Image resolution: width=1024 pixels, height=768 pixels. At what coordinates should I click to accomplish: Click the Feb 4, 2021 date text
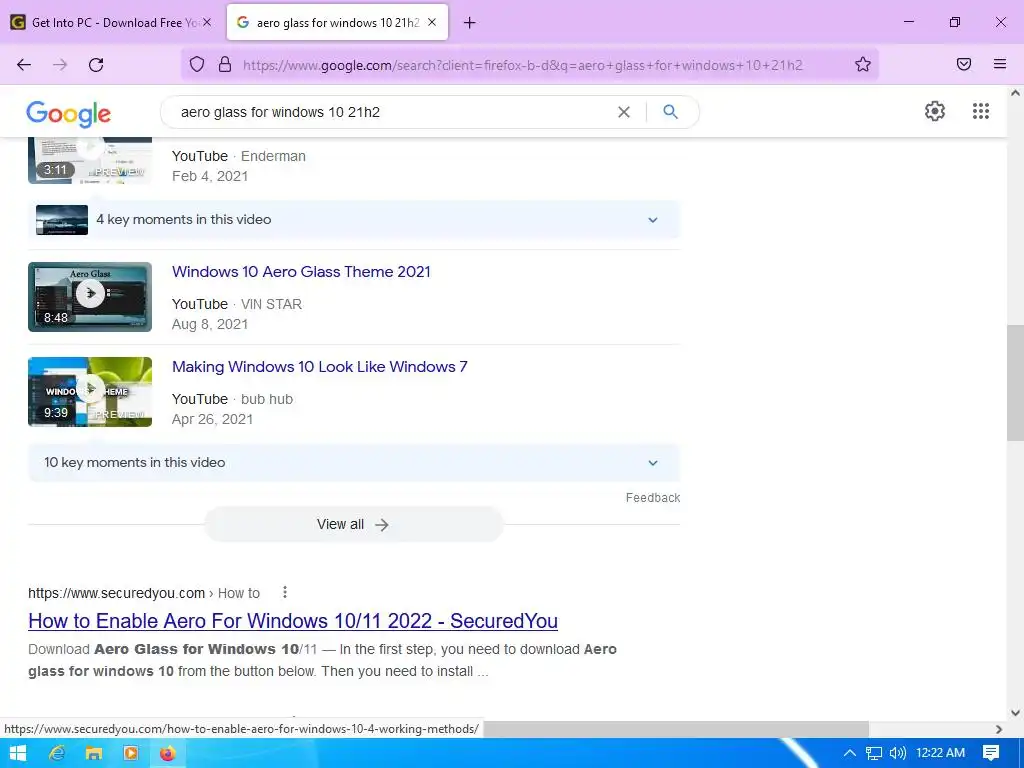(210, 176)
